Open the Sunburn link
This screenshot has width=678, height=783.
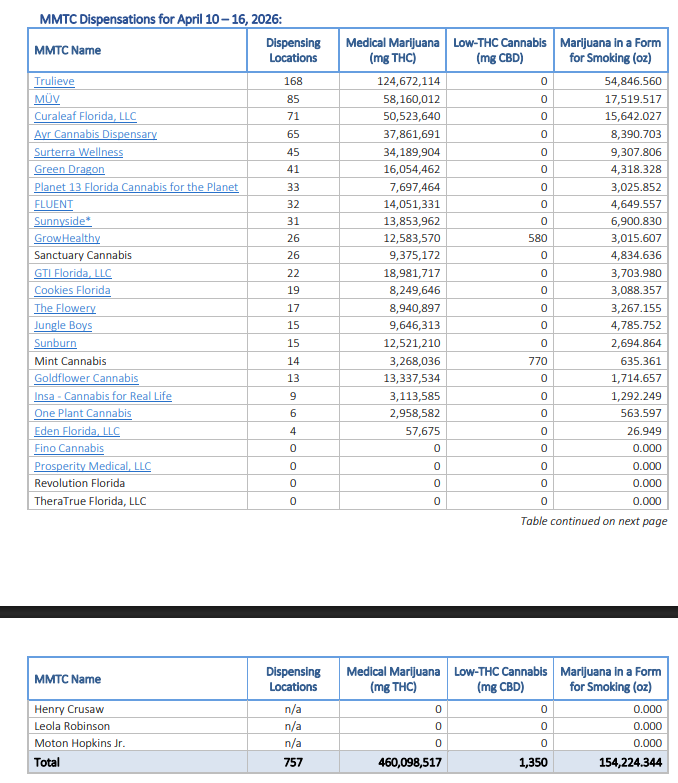pyautogui.click(x=55, y=343)
